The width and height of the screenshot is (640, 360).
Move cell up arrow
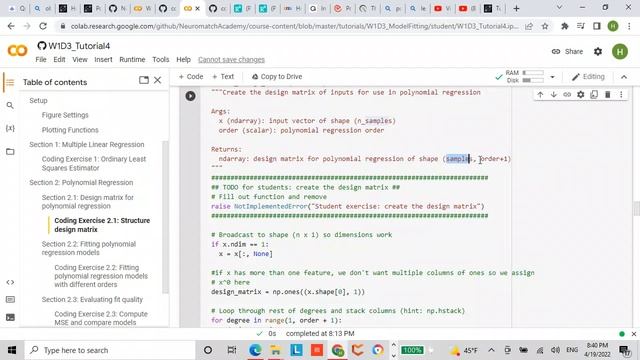pyautogui.click(x=540, y=95)
